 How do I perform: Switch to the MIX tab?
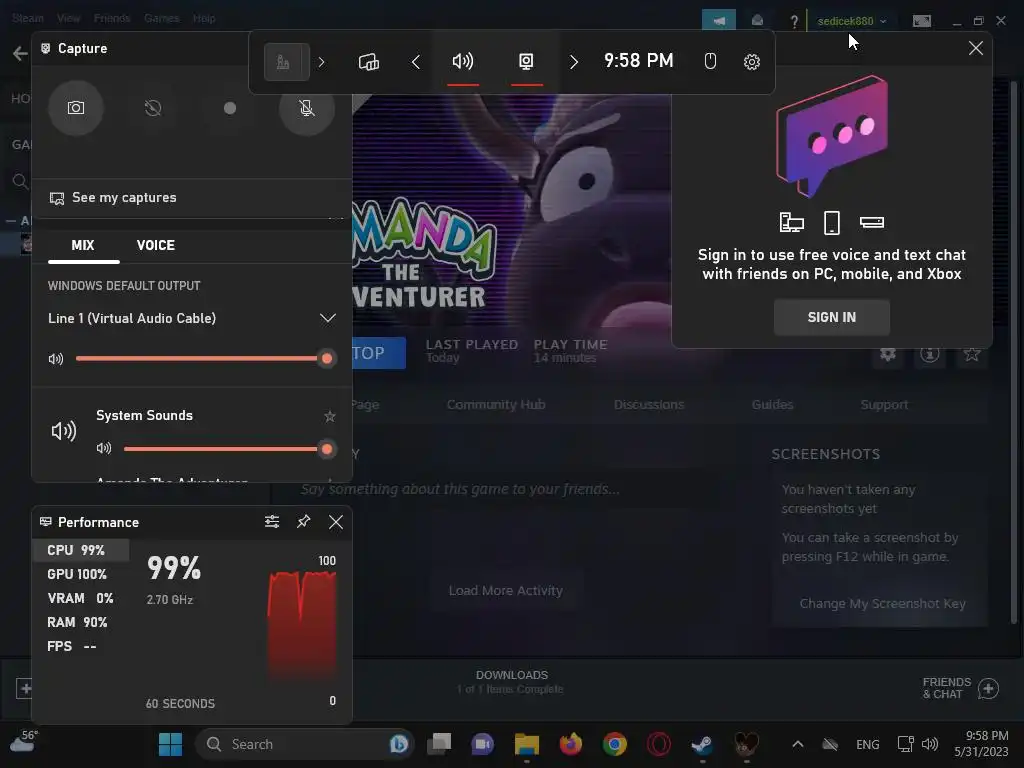point(83,246)
